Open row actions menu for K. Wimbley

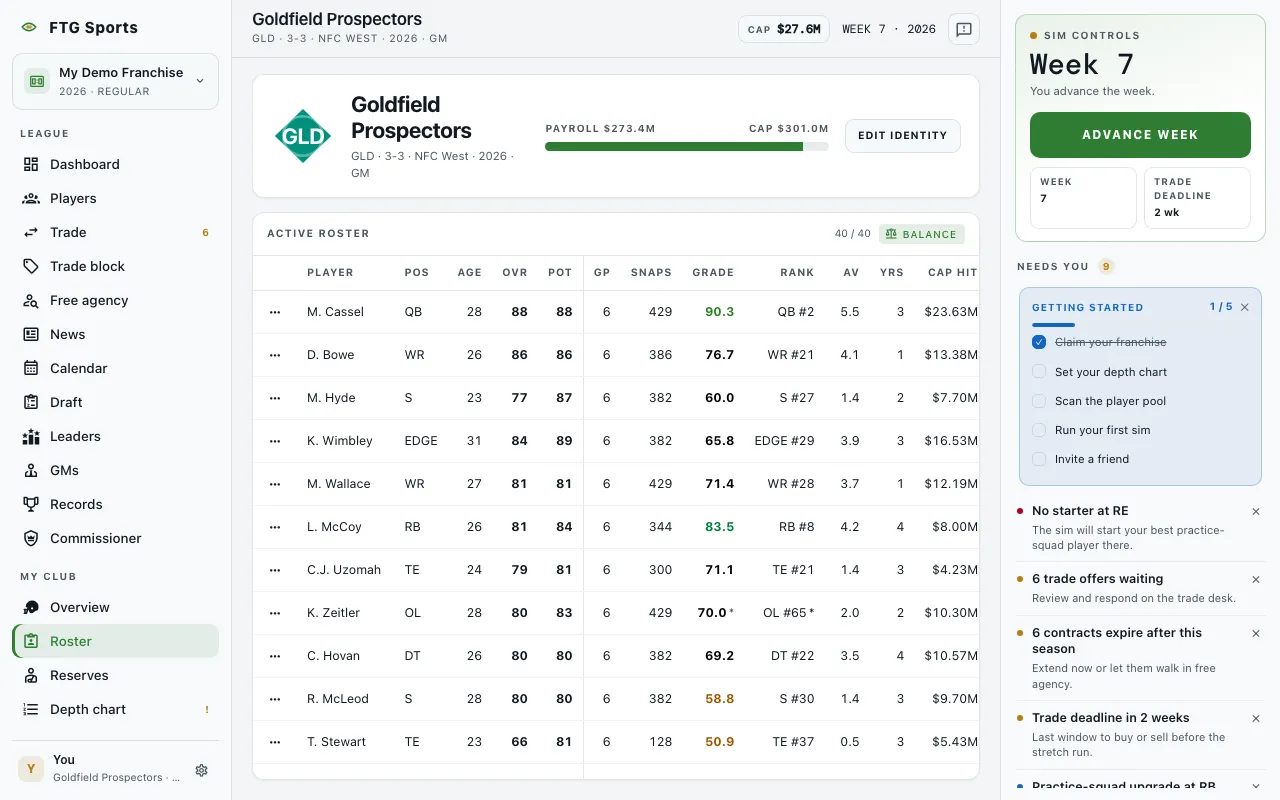tap(275, 441)
